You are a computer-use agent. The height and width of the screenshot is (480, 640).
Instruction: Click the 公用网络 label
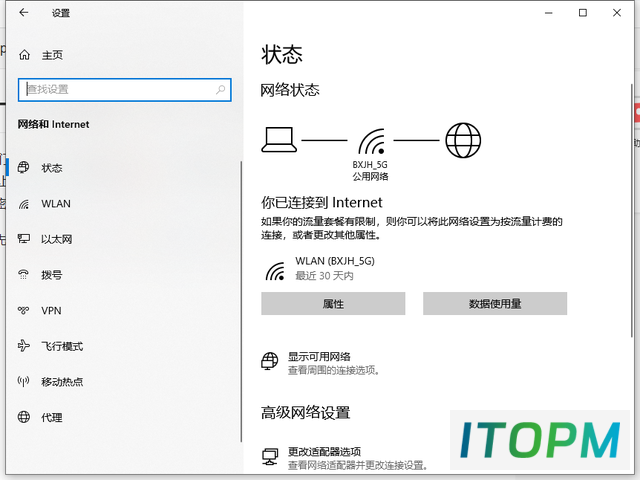pos(370,176)
